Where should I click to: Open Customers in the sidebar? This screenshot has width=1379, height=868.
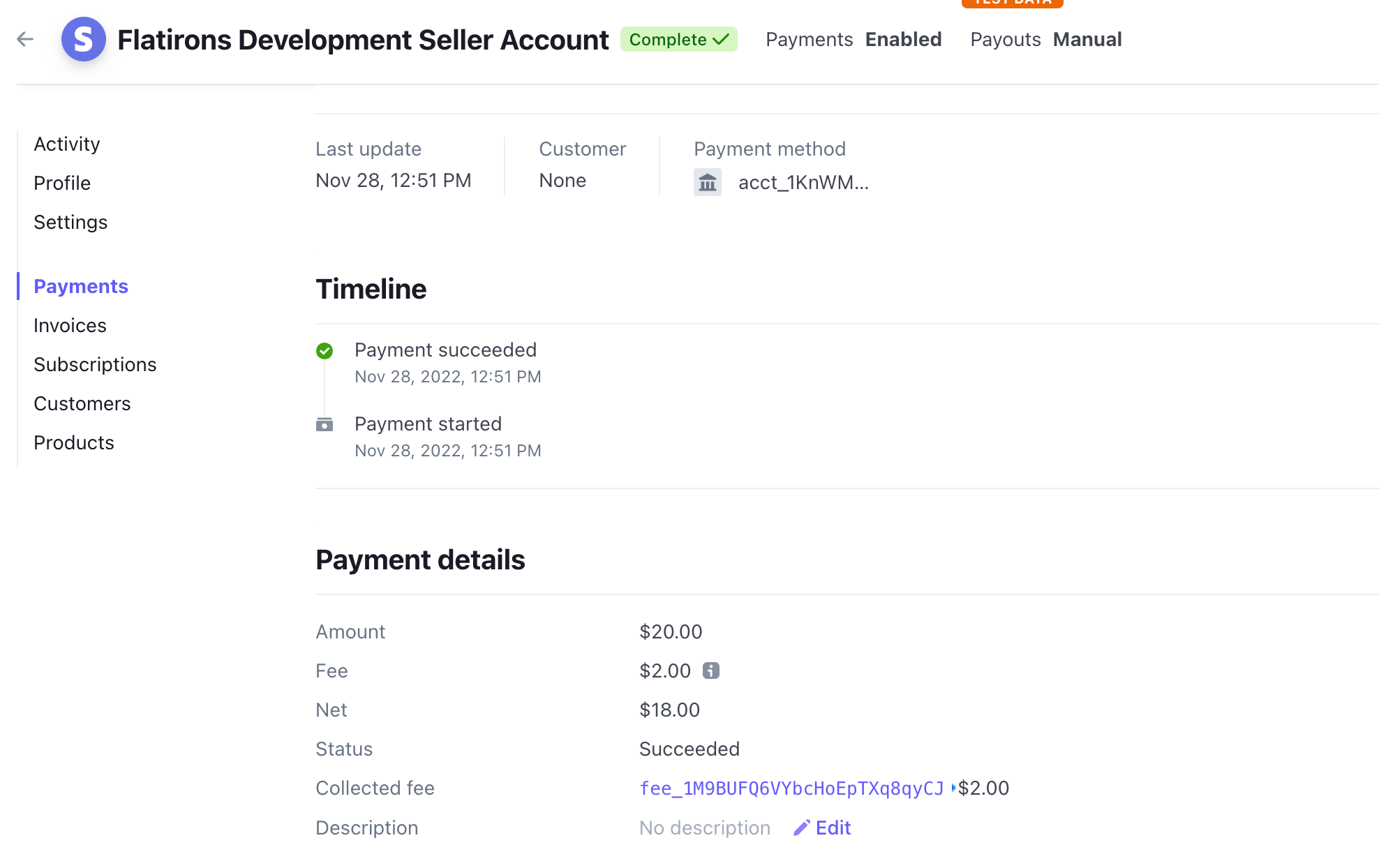[82, 403]
